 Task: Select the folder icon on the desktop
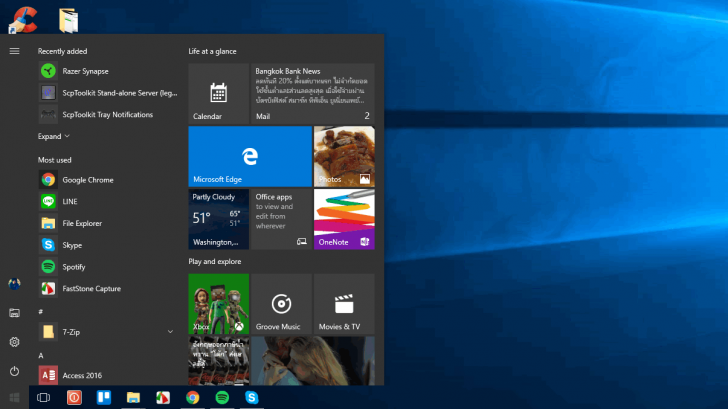68,20
